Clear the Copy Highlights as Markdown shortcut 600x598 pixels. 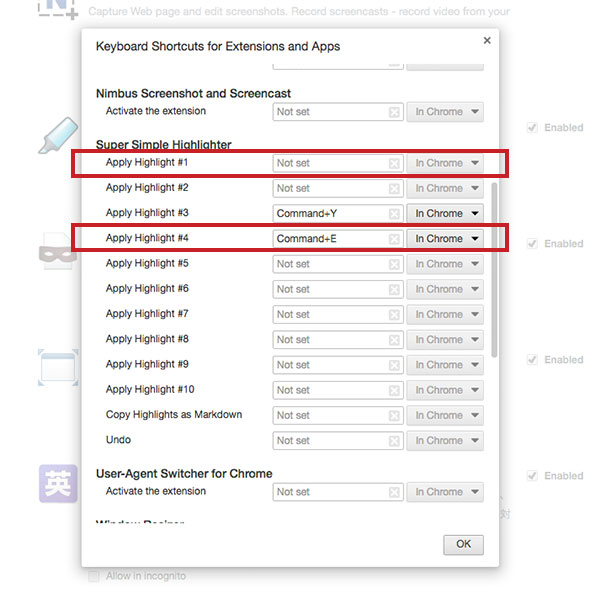point(394,416)
